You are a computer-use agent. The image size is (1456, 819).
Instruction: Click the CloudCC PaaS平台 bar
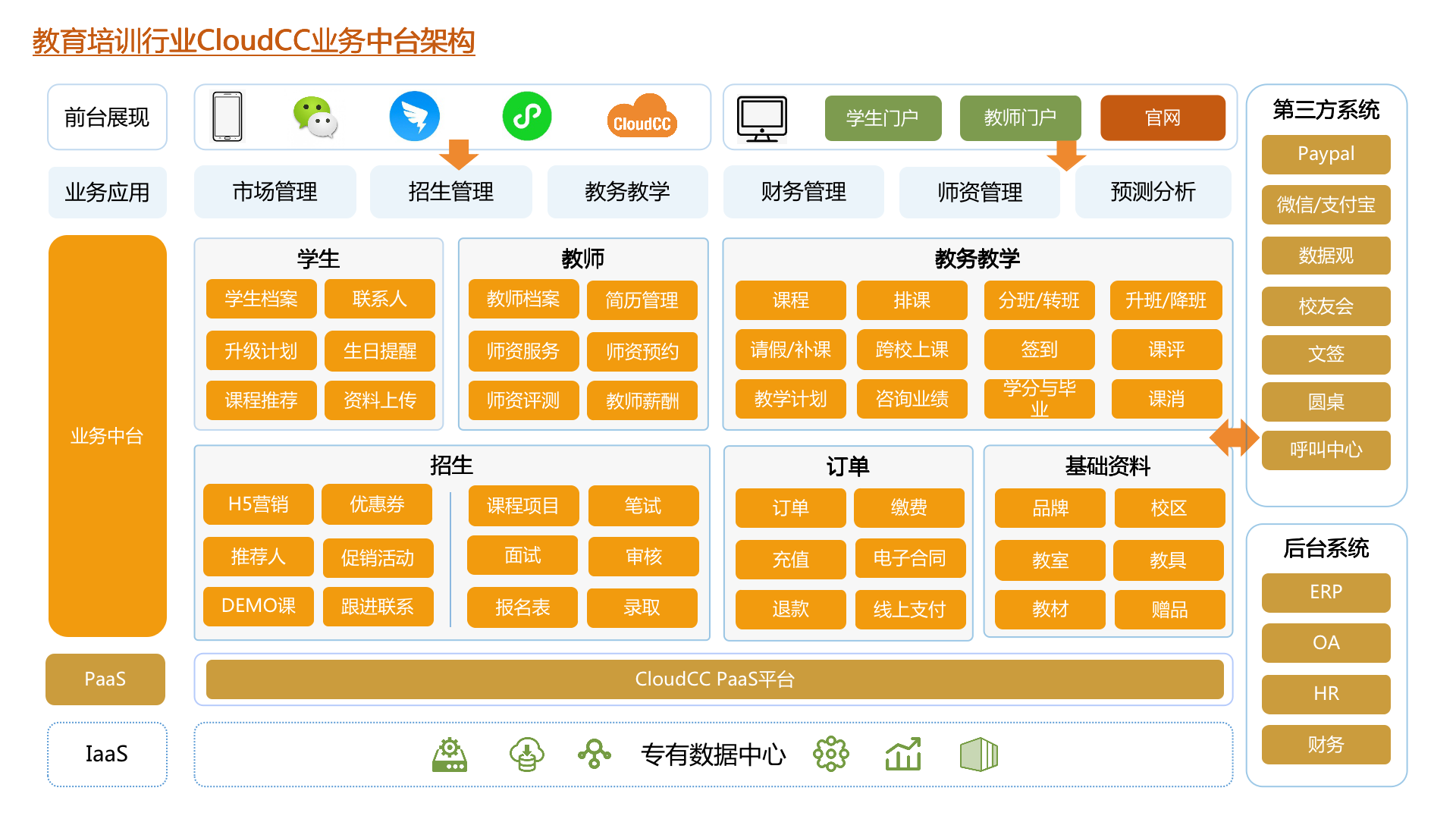[x=714, y=679]
